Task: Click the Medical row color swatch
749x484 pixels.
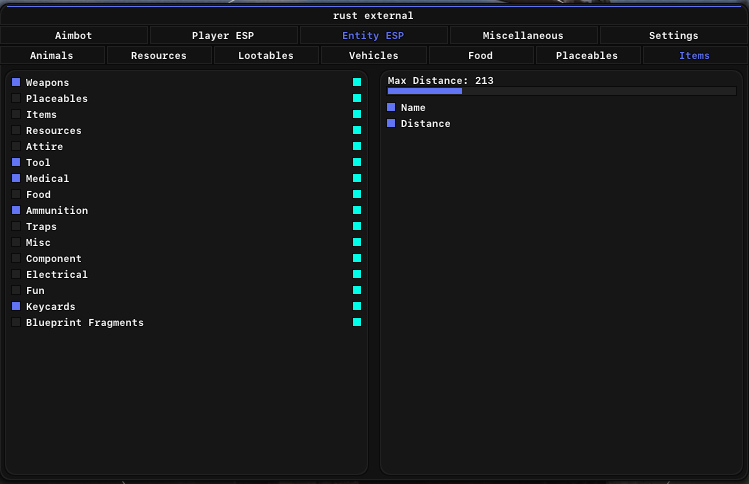Action: point(357,178)
